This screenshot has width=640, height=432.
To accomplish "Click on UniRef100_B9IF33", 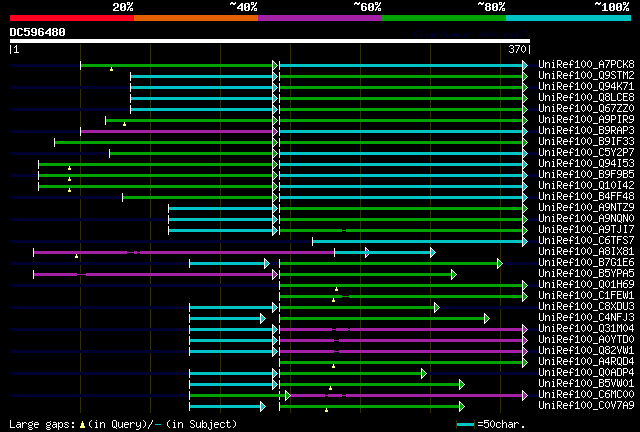I will pos(586,142).
